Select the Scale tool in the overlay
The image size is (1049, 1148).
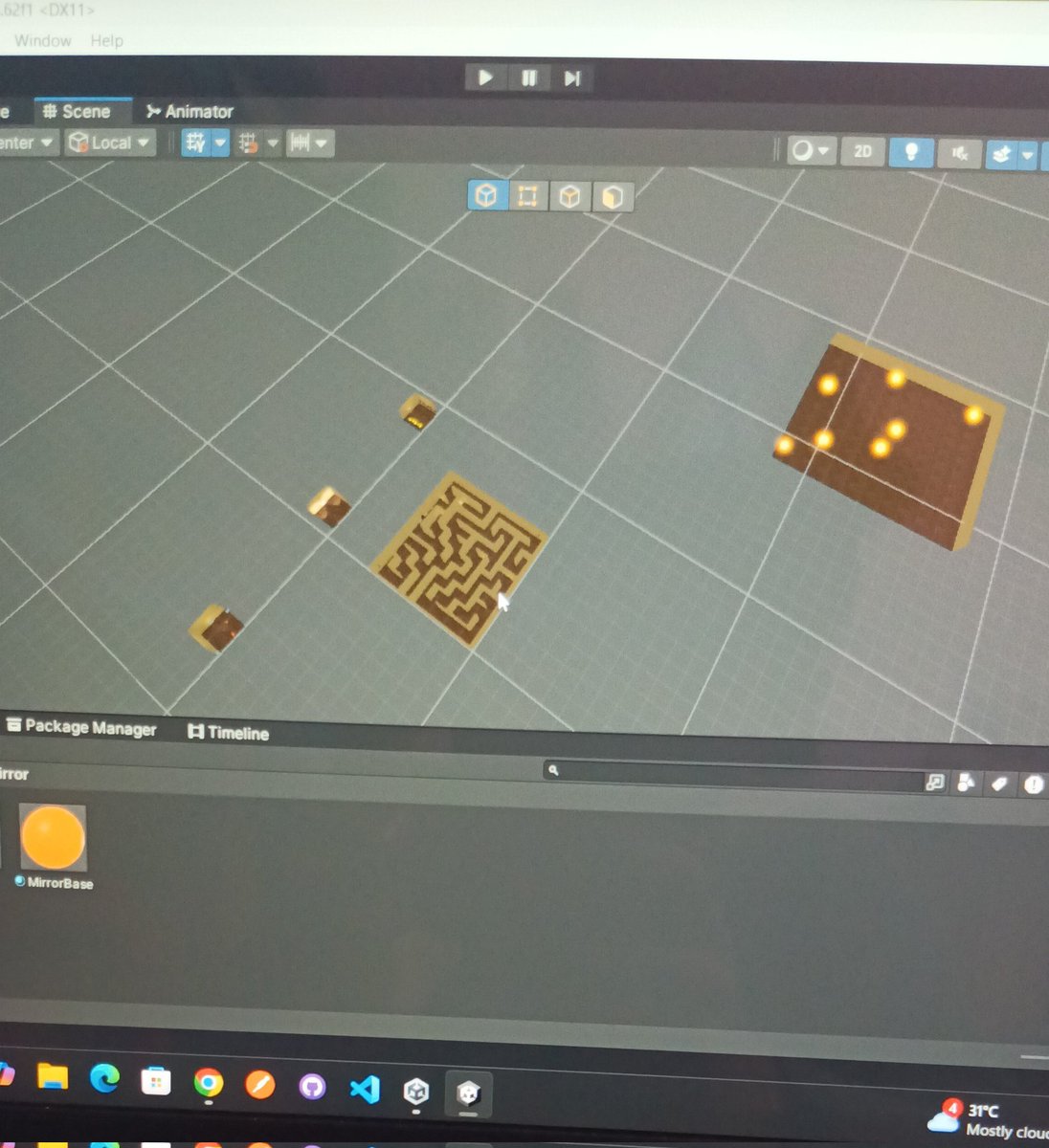click(x=612, y=195)
